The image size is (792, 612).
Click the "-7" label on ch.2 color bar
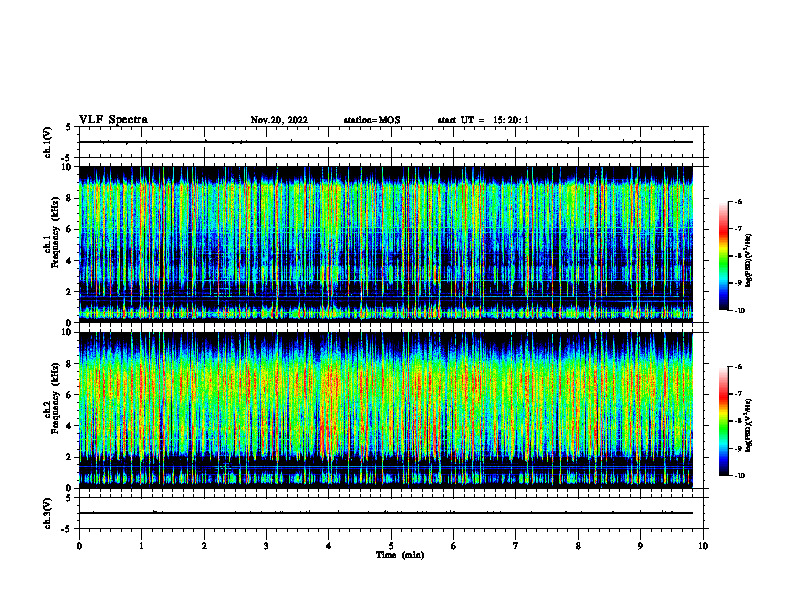[x=738, y=394]
